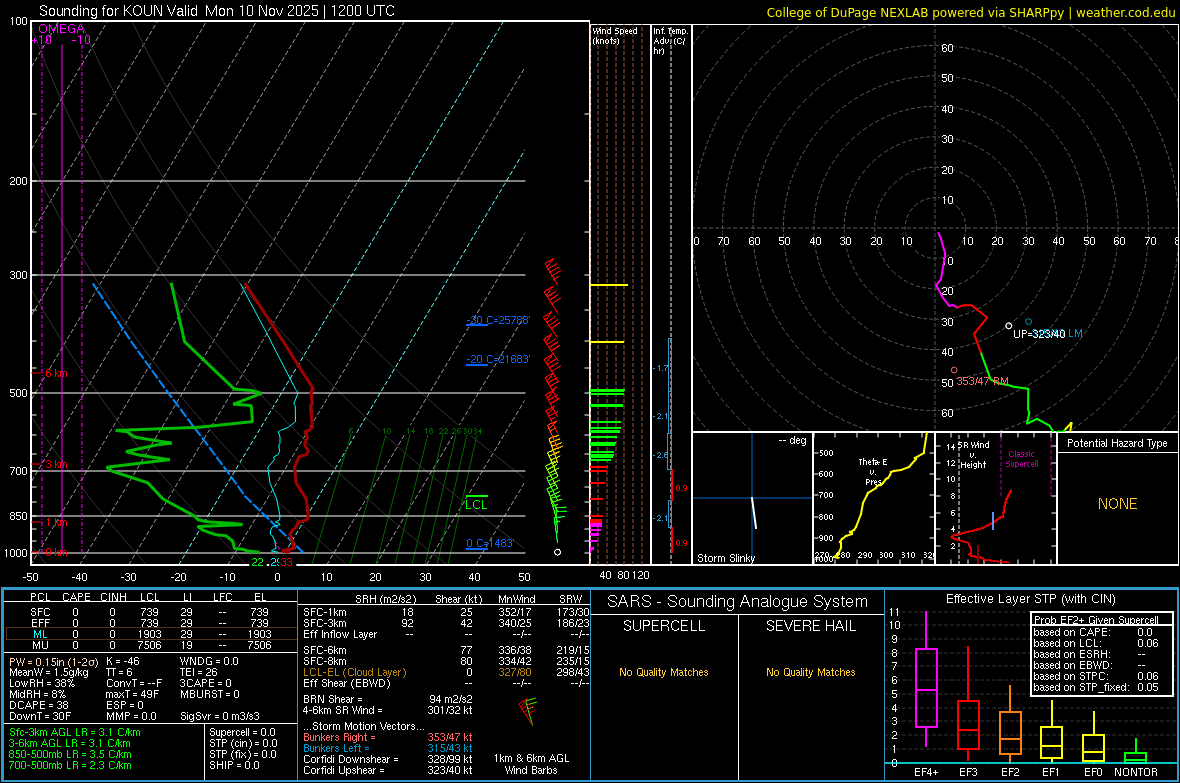Select the highlighted ML parcel row

pyautogui.click(x=151, y=634)
